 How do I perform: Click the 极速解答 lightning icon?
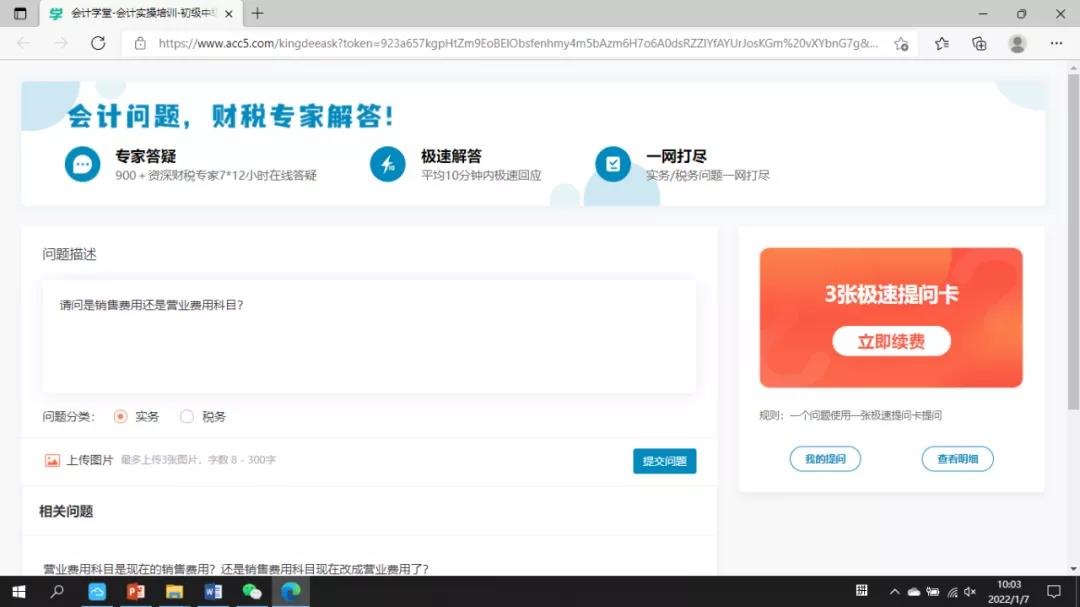click(387, 164)
